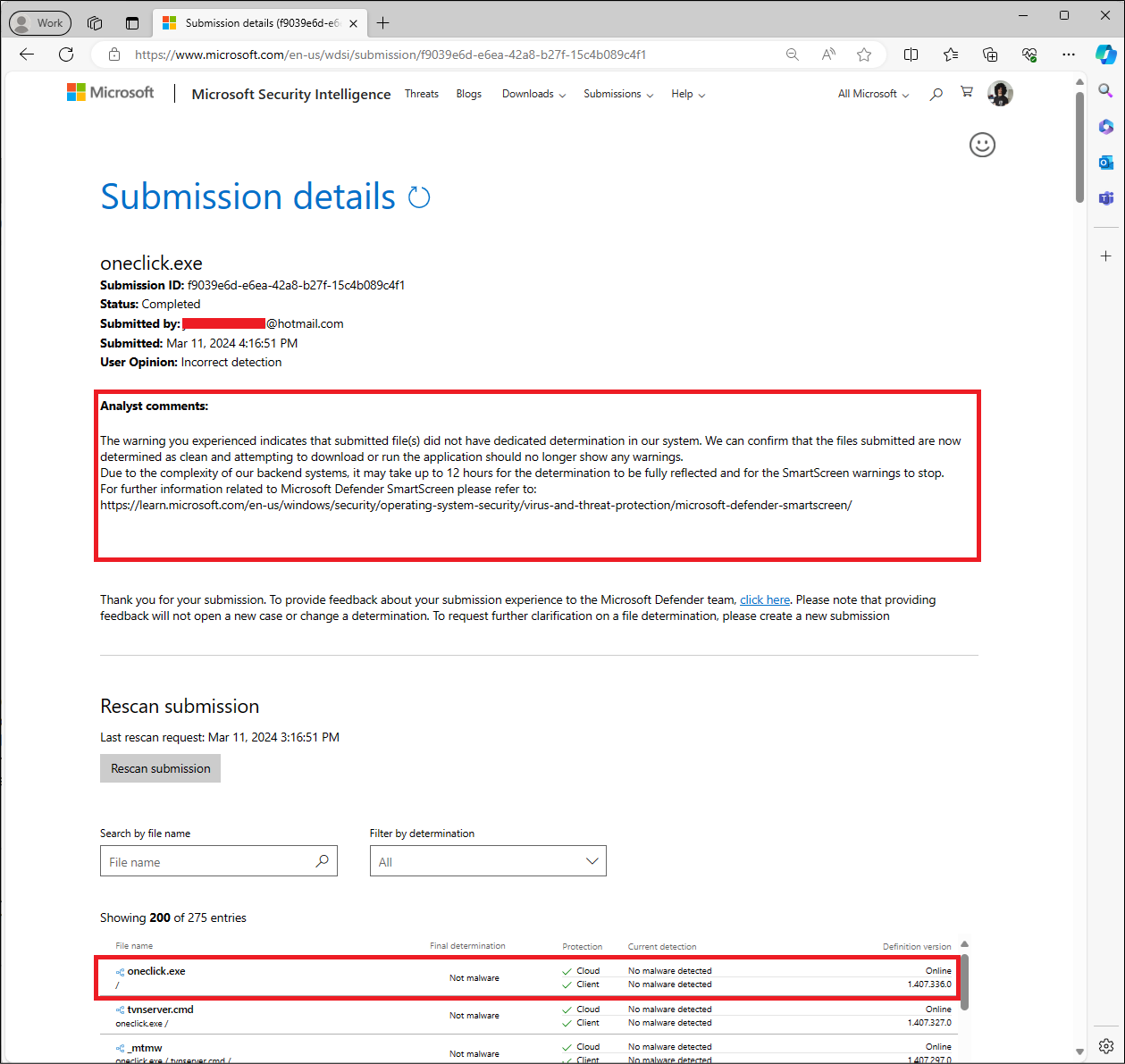This screenshot has width=1125, height=1064.
Task: Open the Threats menu item
Action: coord(422,94)
